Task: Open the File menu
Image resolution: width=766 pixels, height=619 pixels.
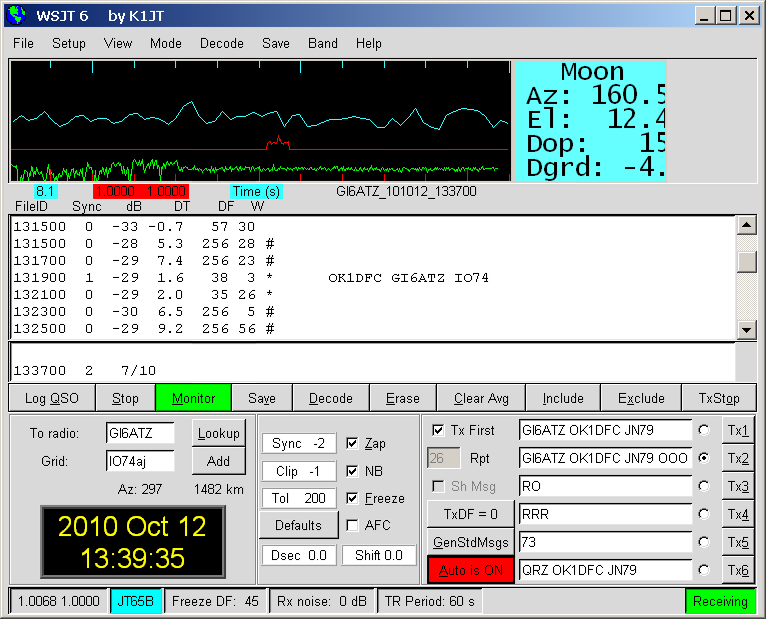Action: tap(23, 43)
